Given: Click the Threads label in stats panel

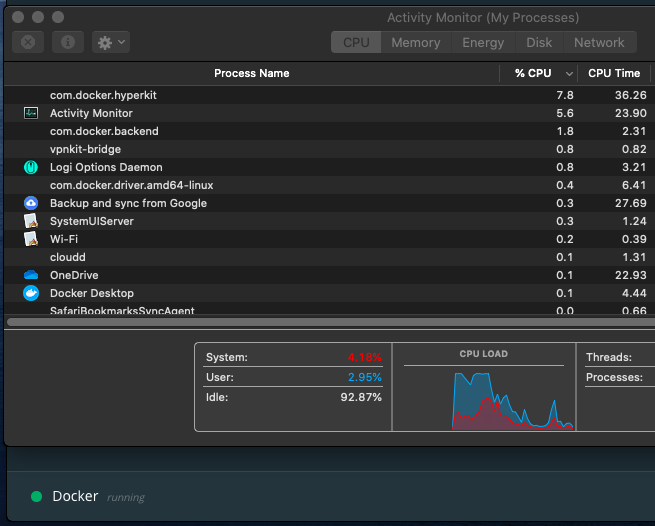Looking at the screenshot, I should 609,357.
